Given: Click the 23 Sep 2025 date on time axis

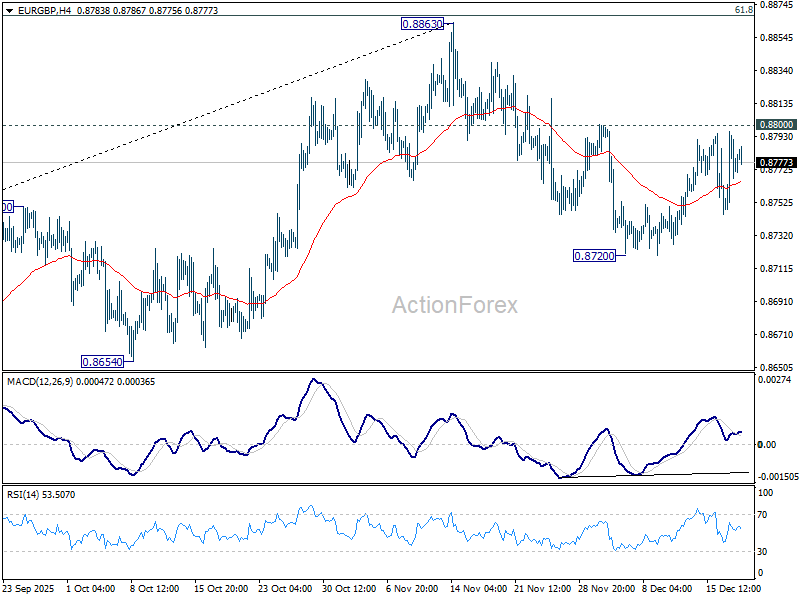Looking at the screenshot, I should click(x=32, y=588).
